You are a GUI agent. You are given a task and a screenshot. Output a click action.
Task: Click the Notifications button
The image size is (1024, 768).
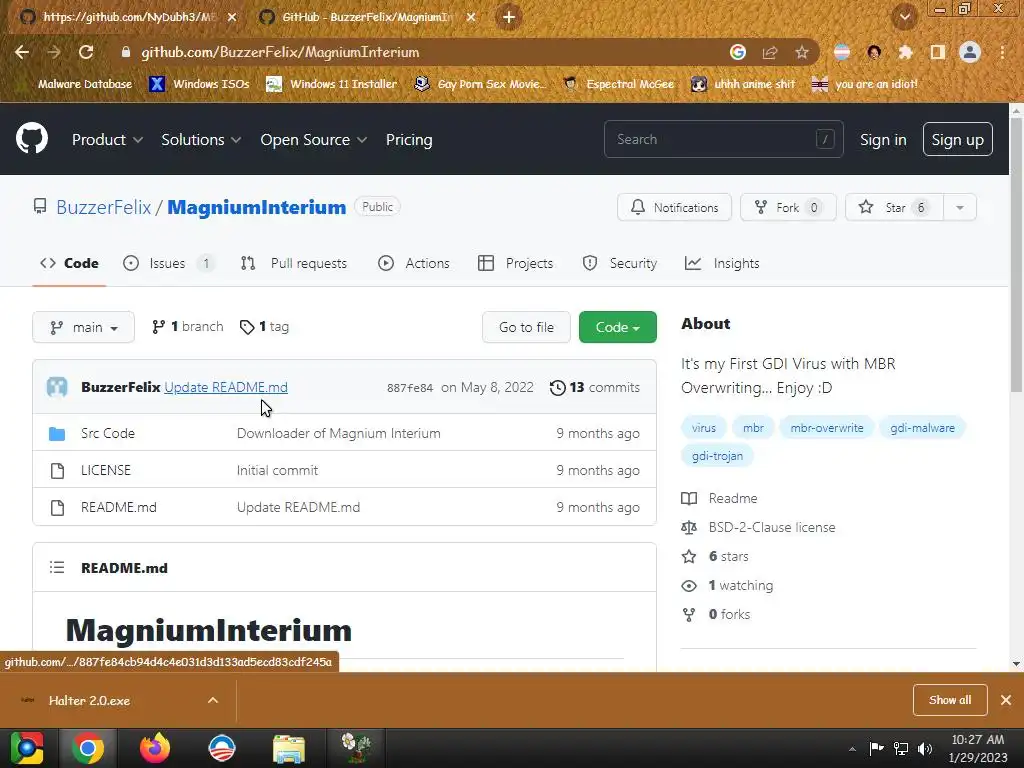coord(674,208)
